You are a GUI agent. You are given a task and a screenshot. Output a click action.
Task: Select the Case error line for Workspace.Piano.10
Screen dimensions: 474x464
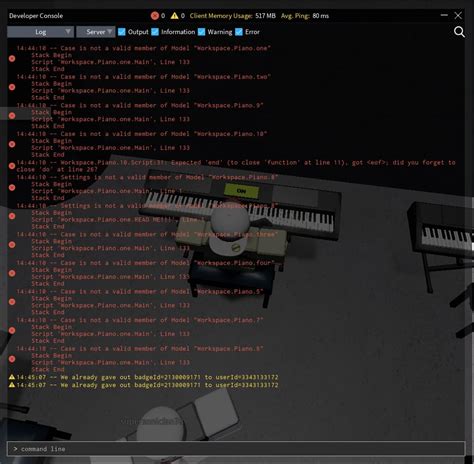click(x=142, y=134)
